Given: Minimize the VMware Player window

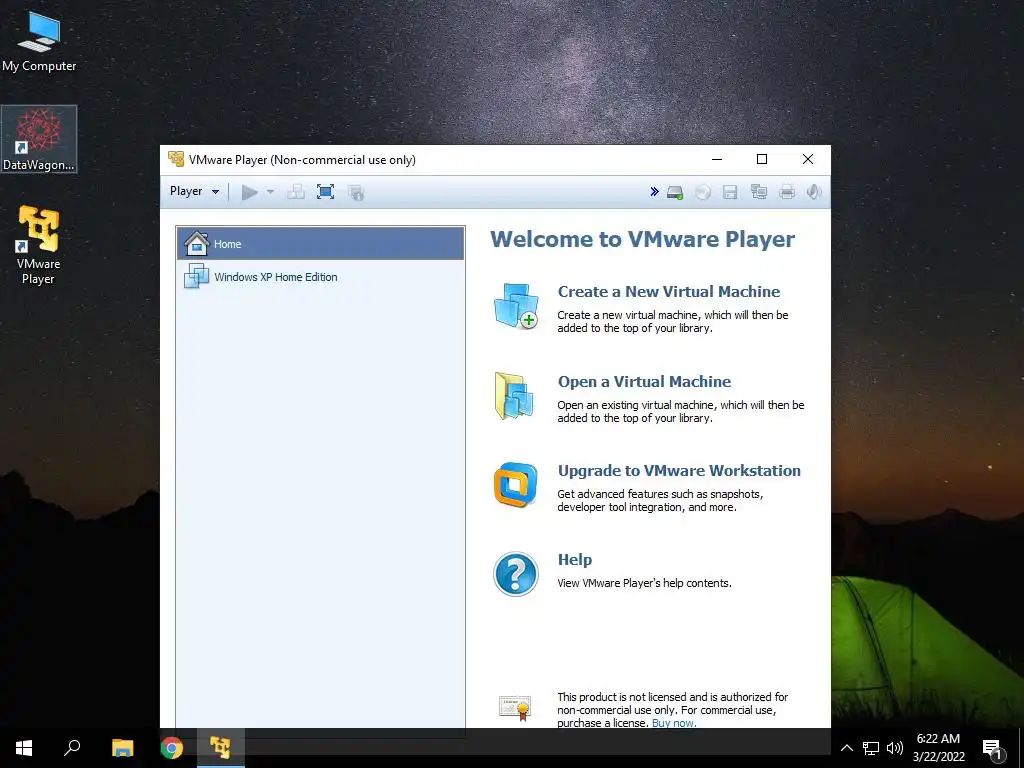Looking at the screenshot, I should coord(716,159).
